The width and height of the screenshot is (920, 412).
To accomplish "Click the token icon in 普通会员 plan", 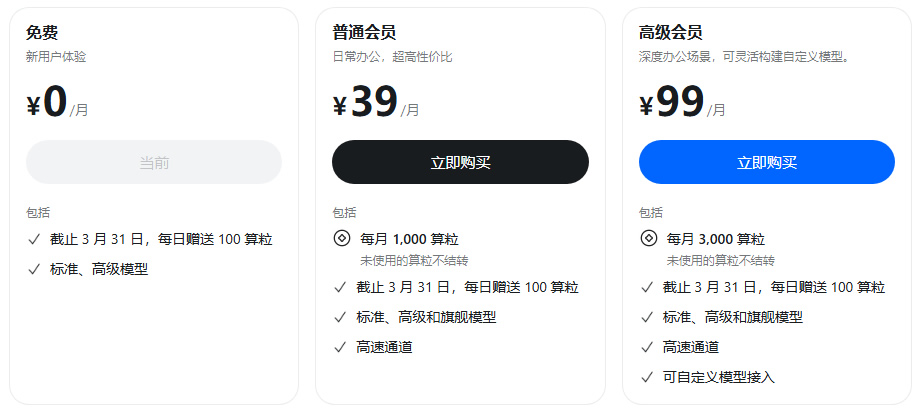I will point(341,239).
